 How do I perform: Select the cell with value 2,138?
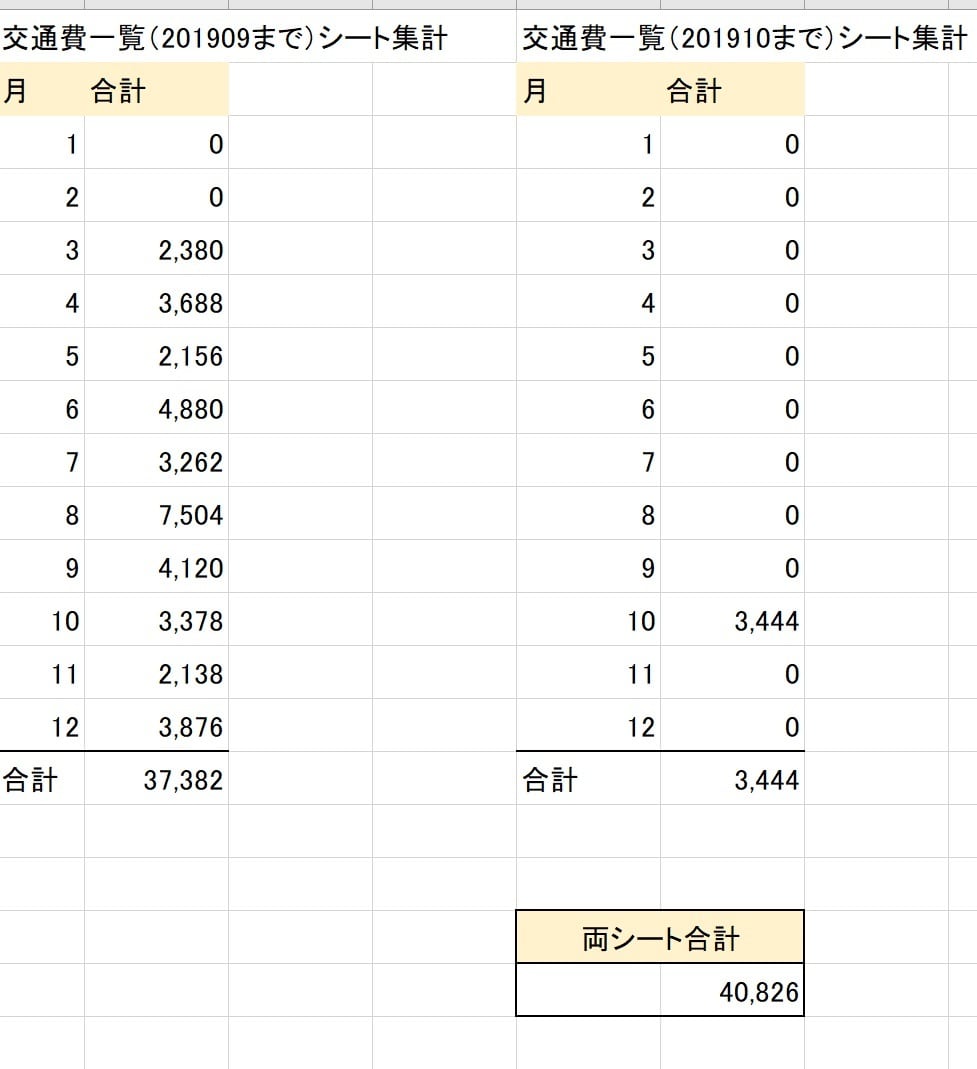(156, 673)
